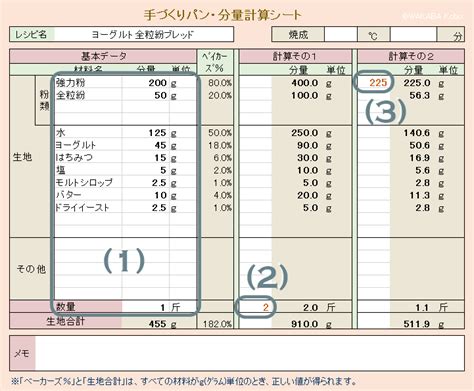Select the 水 ingredient cell

pos(88,133)
